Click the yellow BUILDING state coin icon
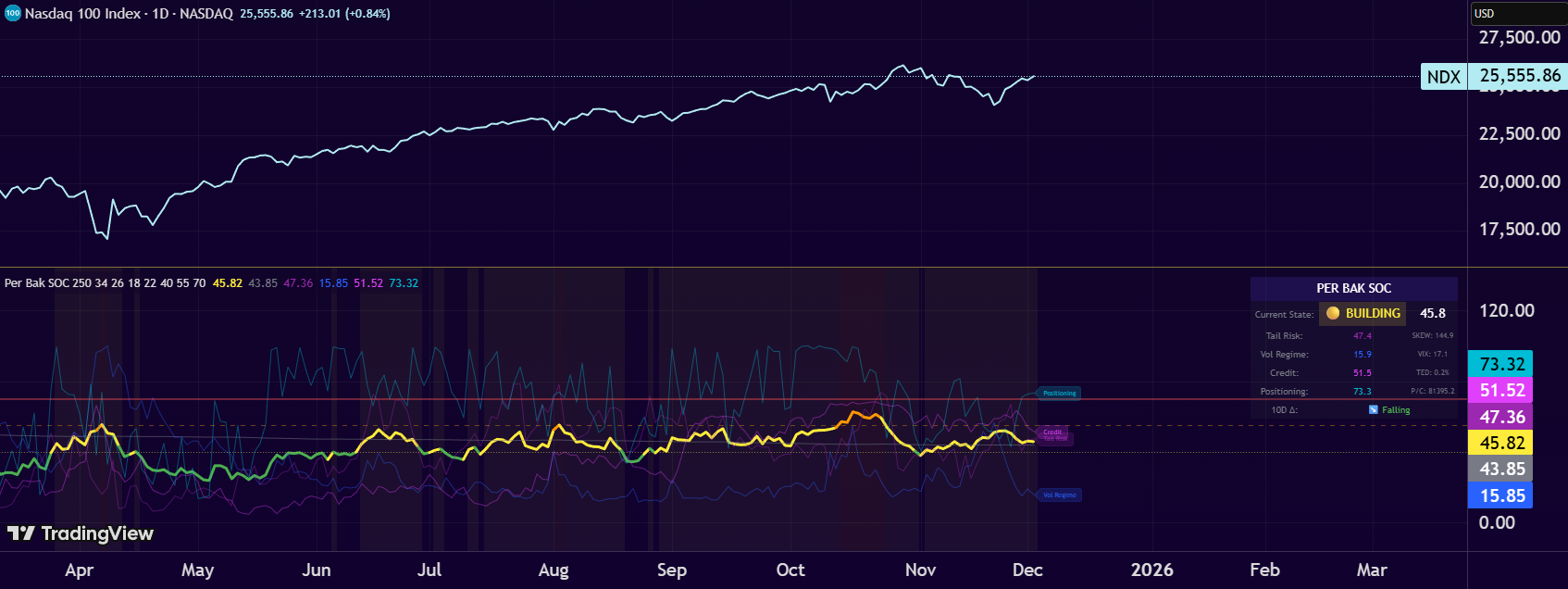Image resolution: width=1568 pixels, height=589 pixels. coord(1333,313)
